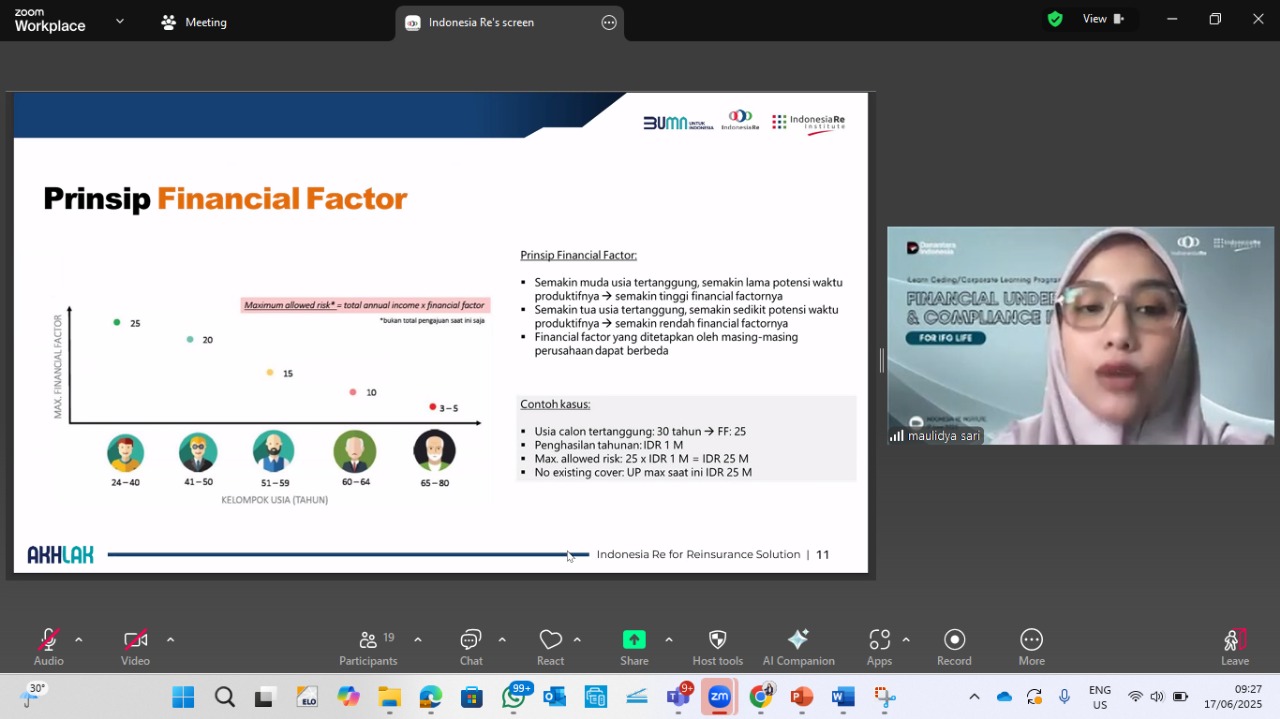Unmute the Audio microphone
This screenshot has height=719, width=1280.
click(x=48, y=647)
